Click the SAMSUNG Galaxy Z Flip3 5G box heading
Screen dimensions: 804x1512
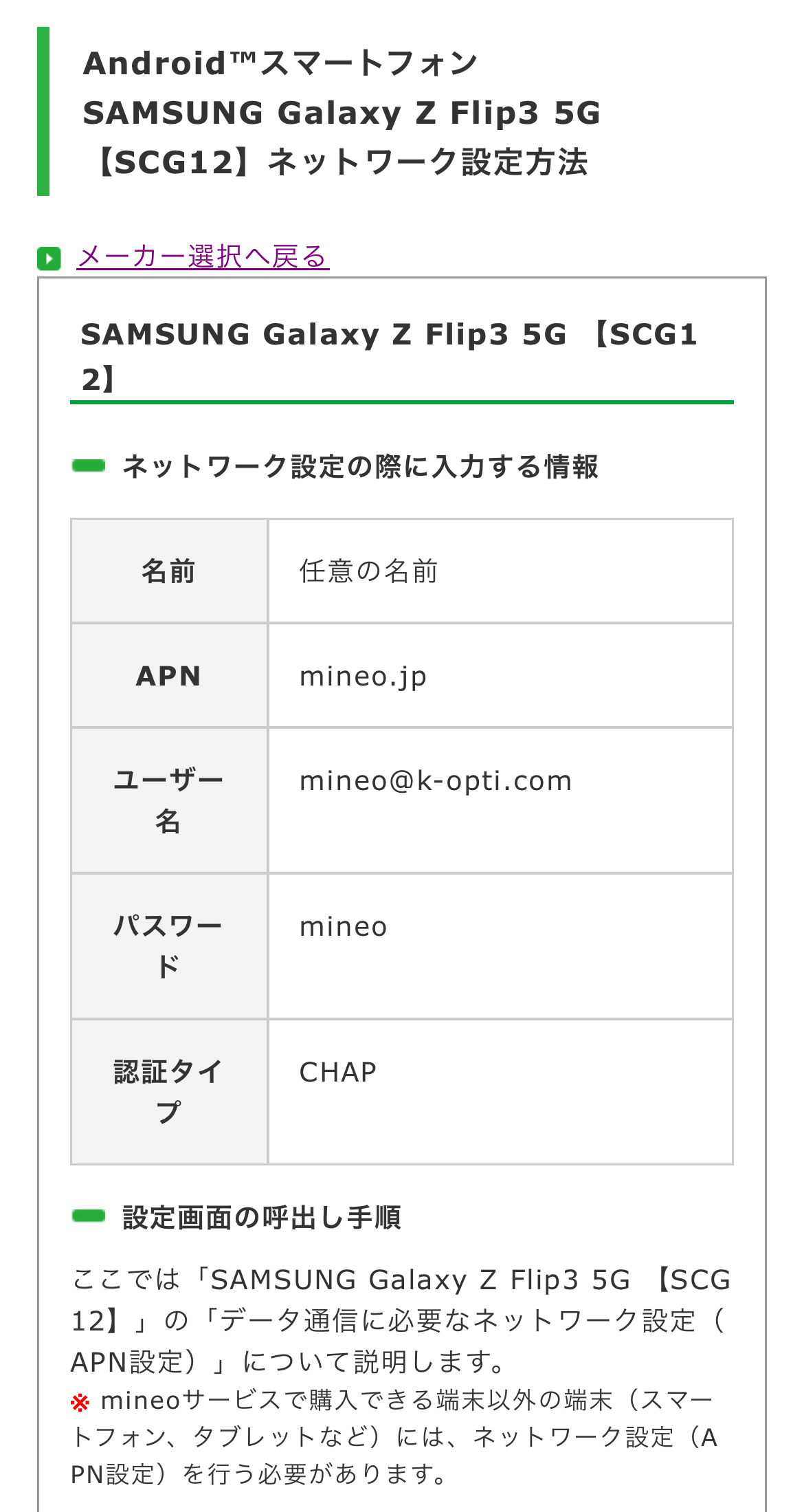(389, 356)
